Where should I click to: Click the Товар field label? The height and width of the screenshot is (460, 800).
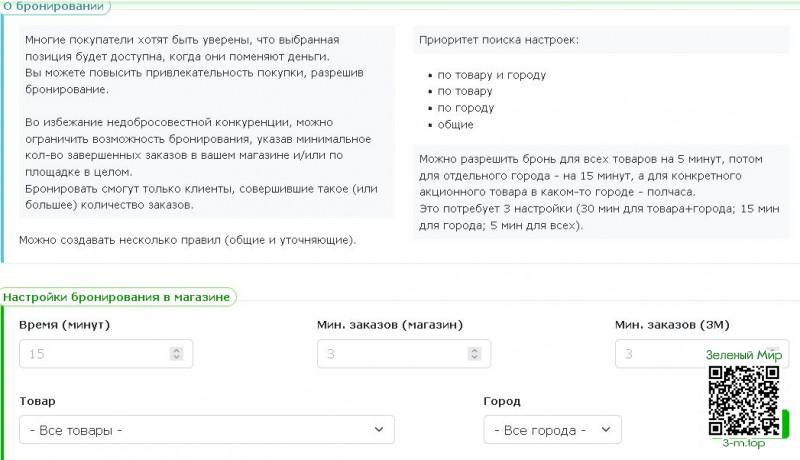(x=37, y=401)
